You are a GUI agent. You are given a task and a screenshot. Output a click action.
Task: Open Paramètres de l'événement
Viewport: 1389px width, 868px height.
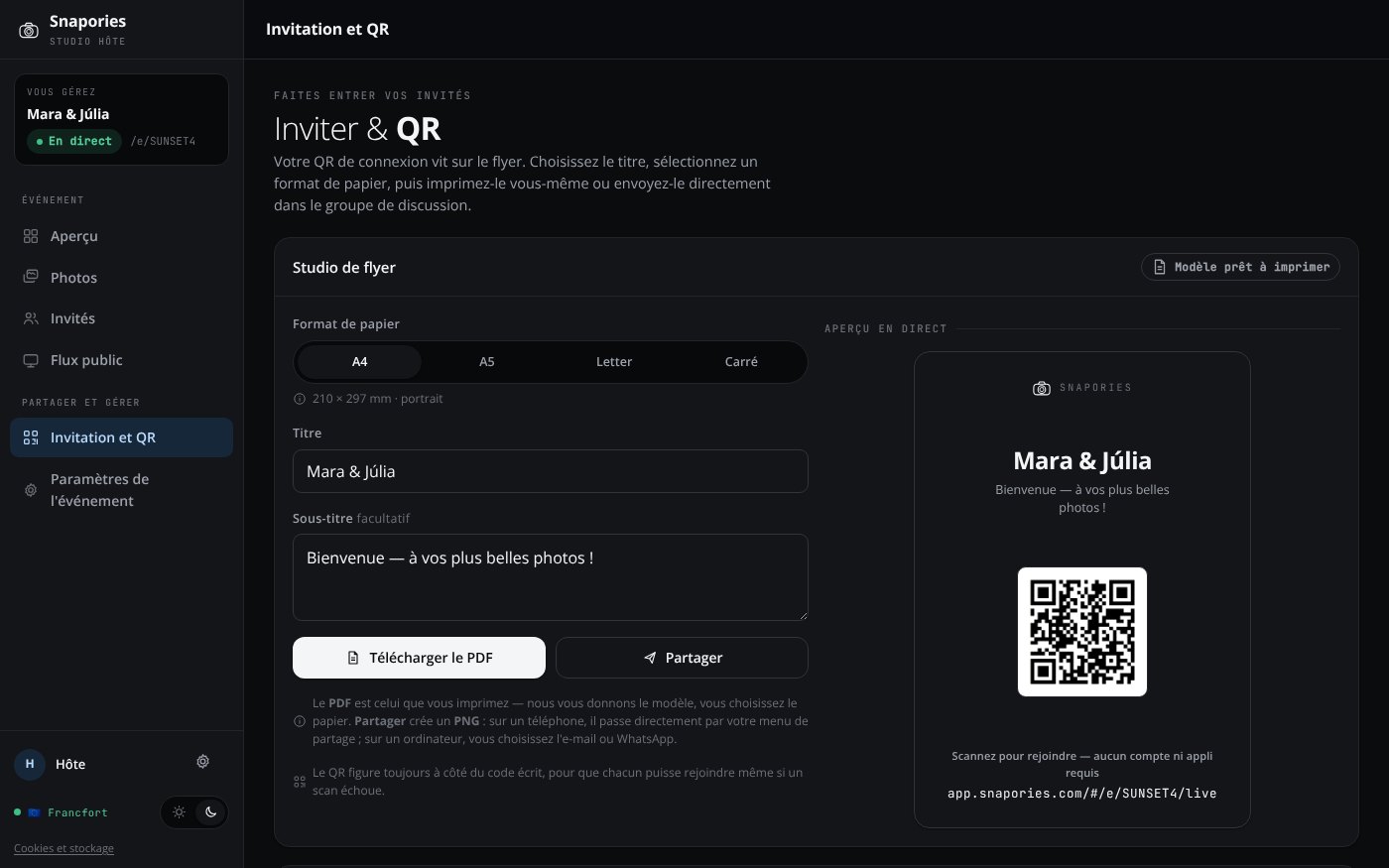tap(121, 490)
